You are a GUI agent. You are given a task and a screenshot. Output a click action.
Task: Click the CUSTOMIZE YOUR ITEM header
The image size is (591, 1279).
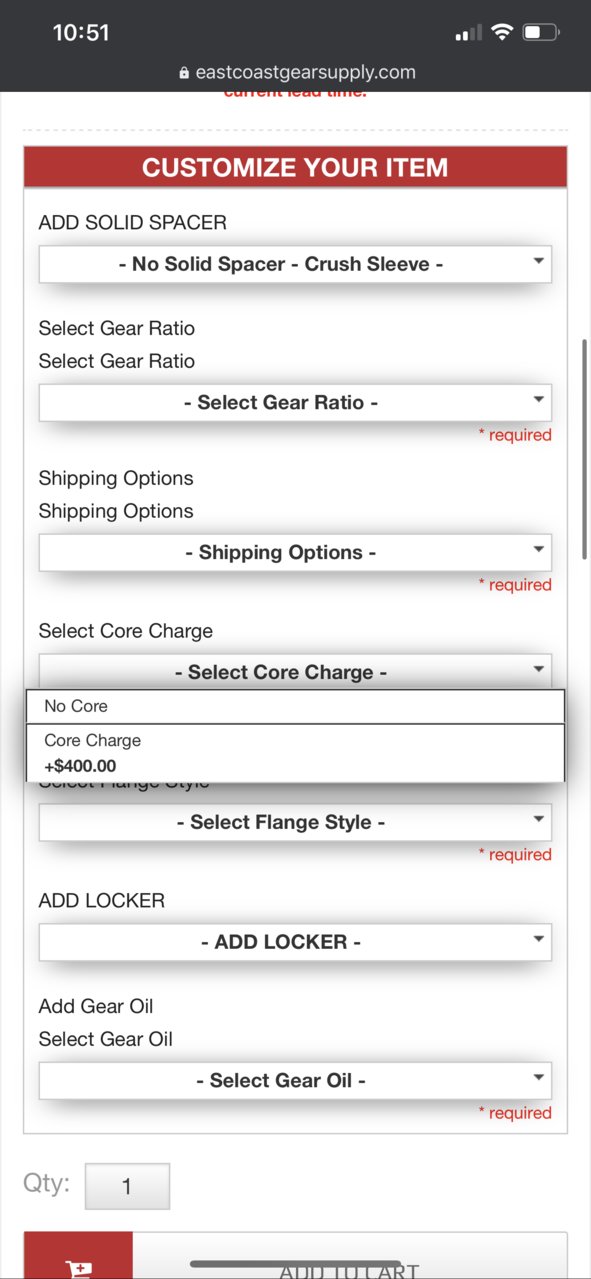tap(295, 167)
